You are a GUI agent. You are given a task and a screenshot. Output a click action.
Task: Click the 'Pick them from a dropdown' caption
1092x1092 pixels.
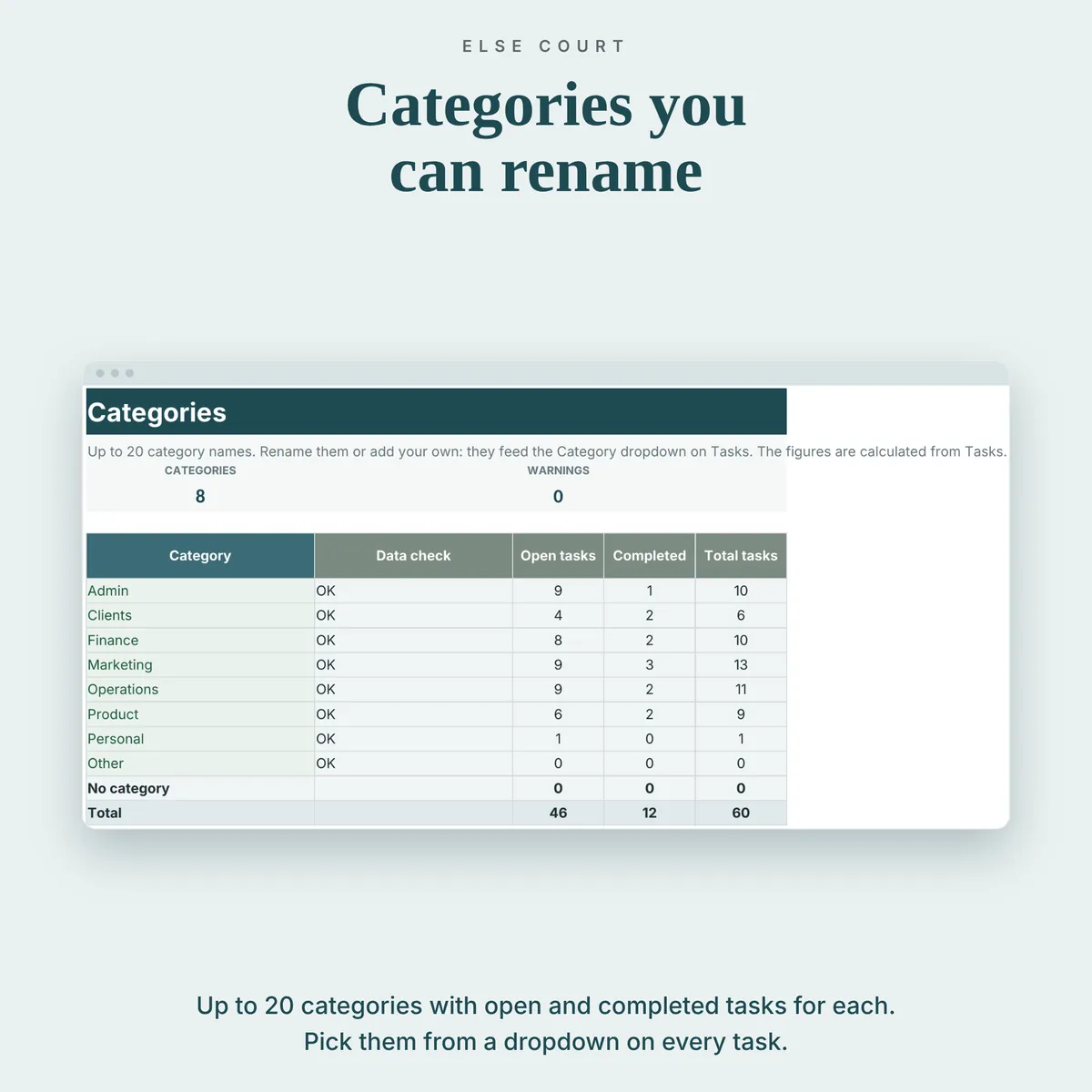point(546,1041)
